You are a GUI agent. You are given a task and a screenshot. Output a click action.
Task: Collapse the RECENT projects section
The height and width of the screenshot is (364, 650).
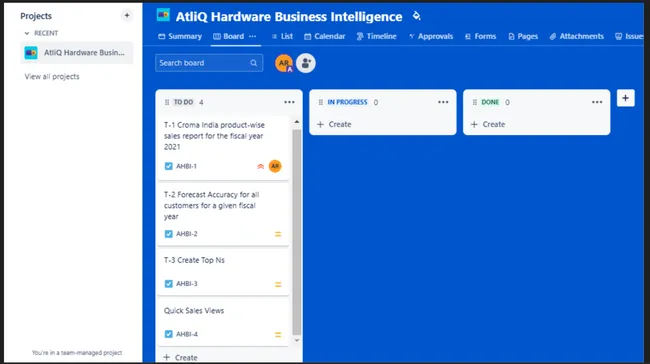tap(27, 33)
